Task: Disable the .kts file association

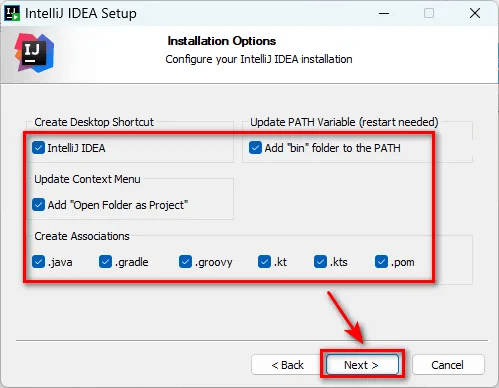Action: tap(320, 262)
